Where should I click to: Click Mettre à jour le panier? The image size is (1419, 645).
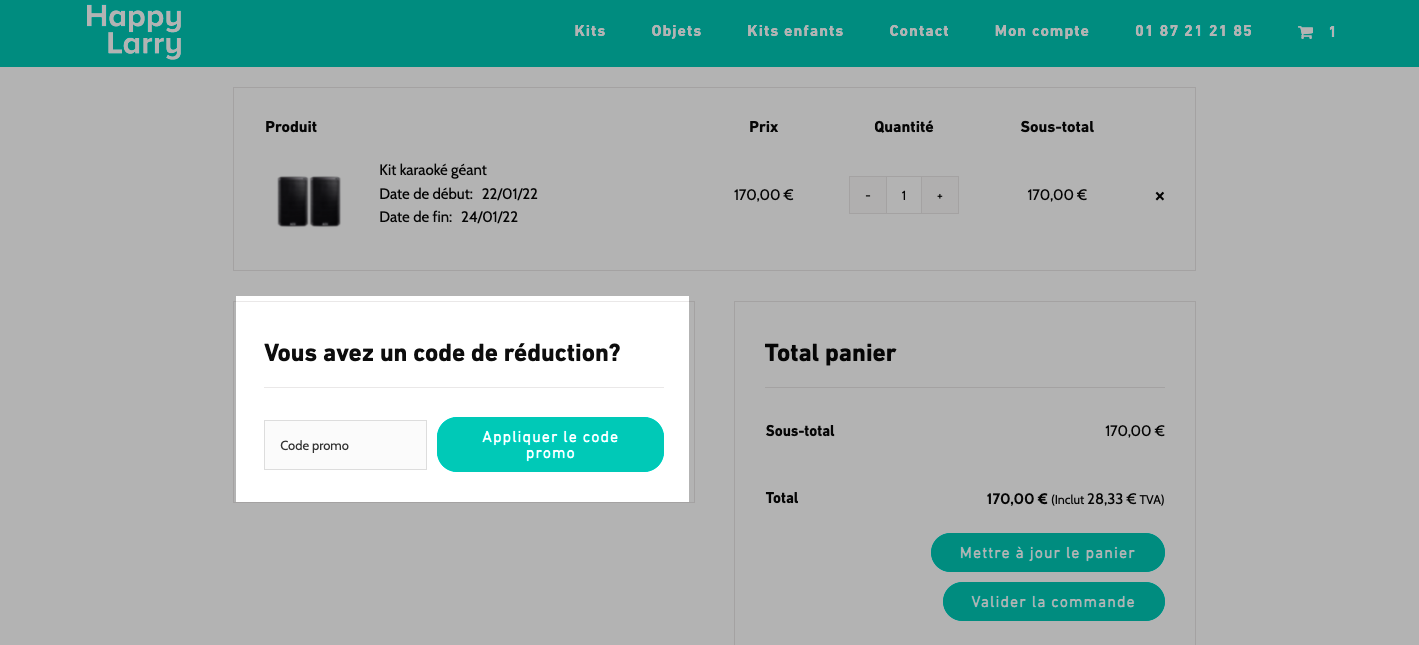click(1047, 553)
